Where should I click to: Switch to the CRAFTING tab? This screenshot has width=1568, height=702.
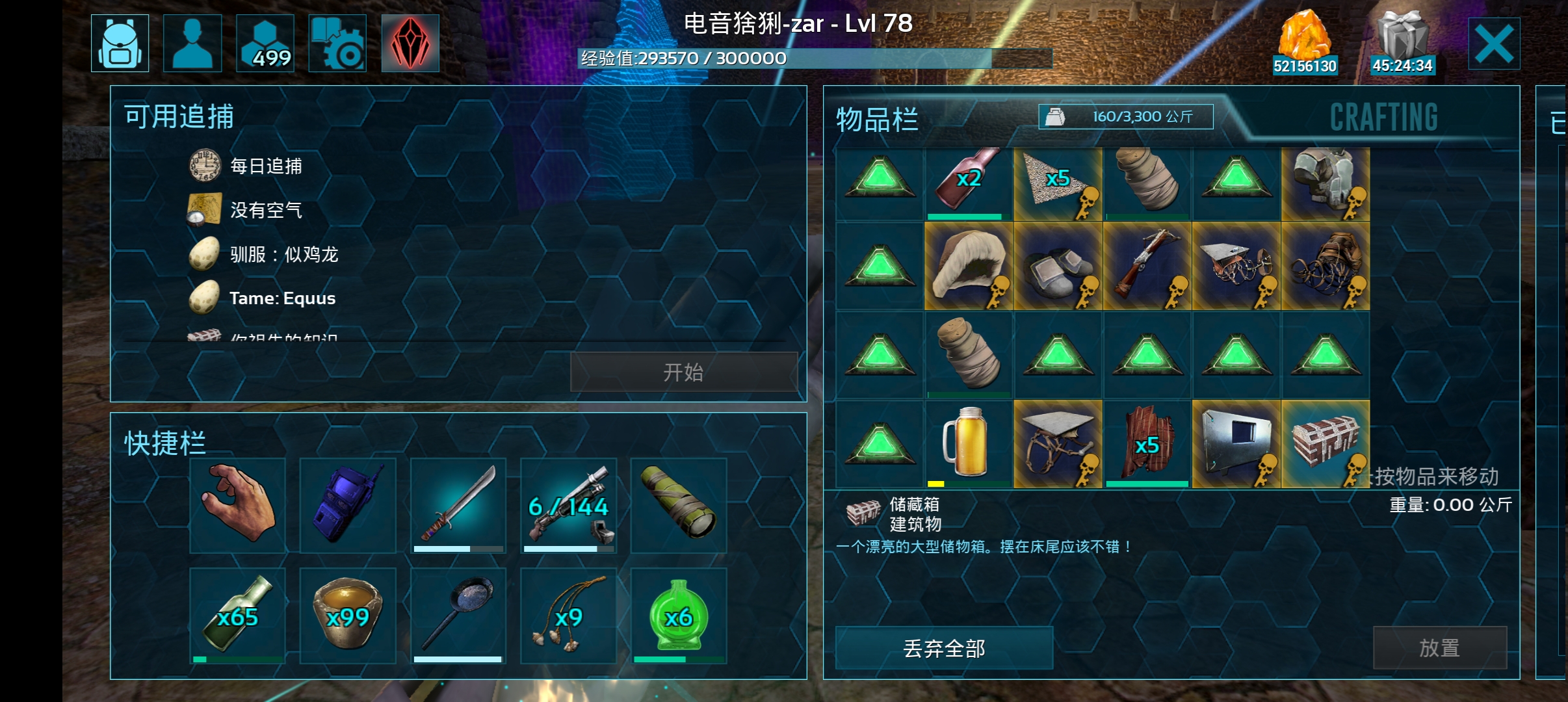click(1383, 118)
